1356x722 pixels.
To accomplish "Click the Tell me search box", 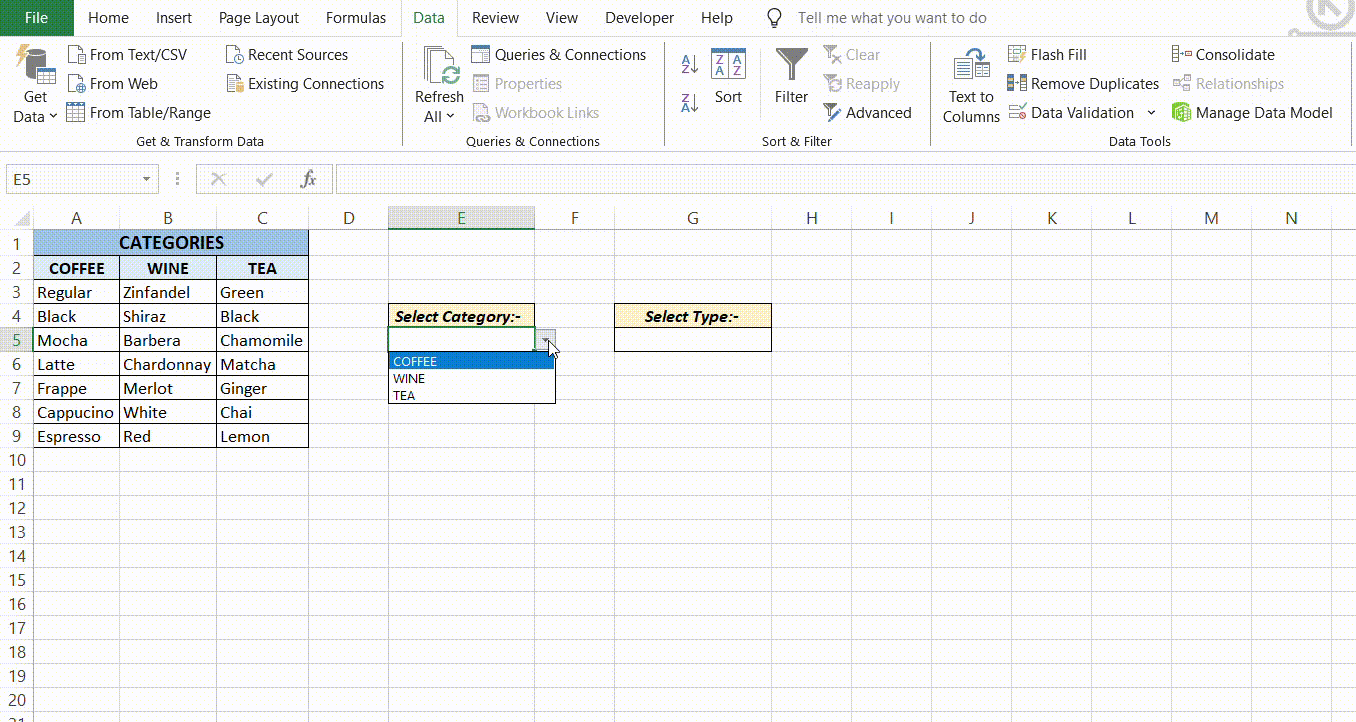I will click(x=891, y=18).
